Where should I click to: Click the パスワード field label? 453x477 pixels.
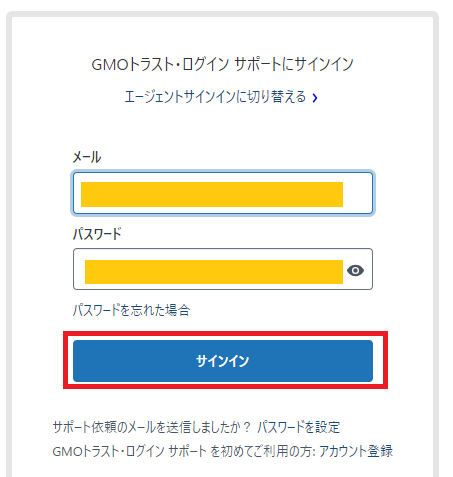(97, 234)
